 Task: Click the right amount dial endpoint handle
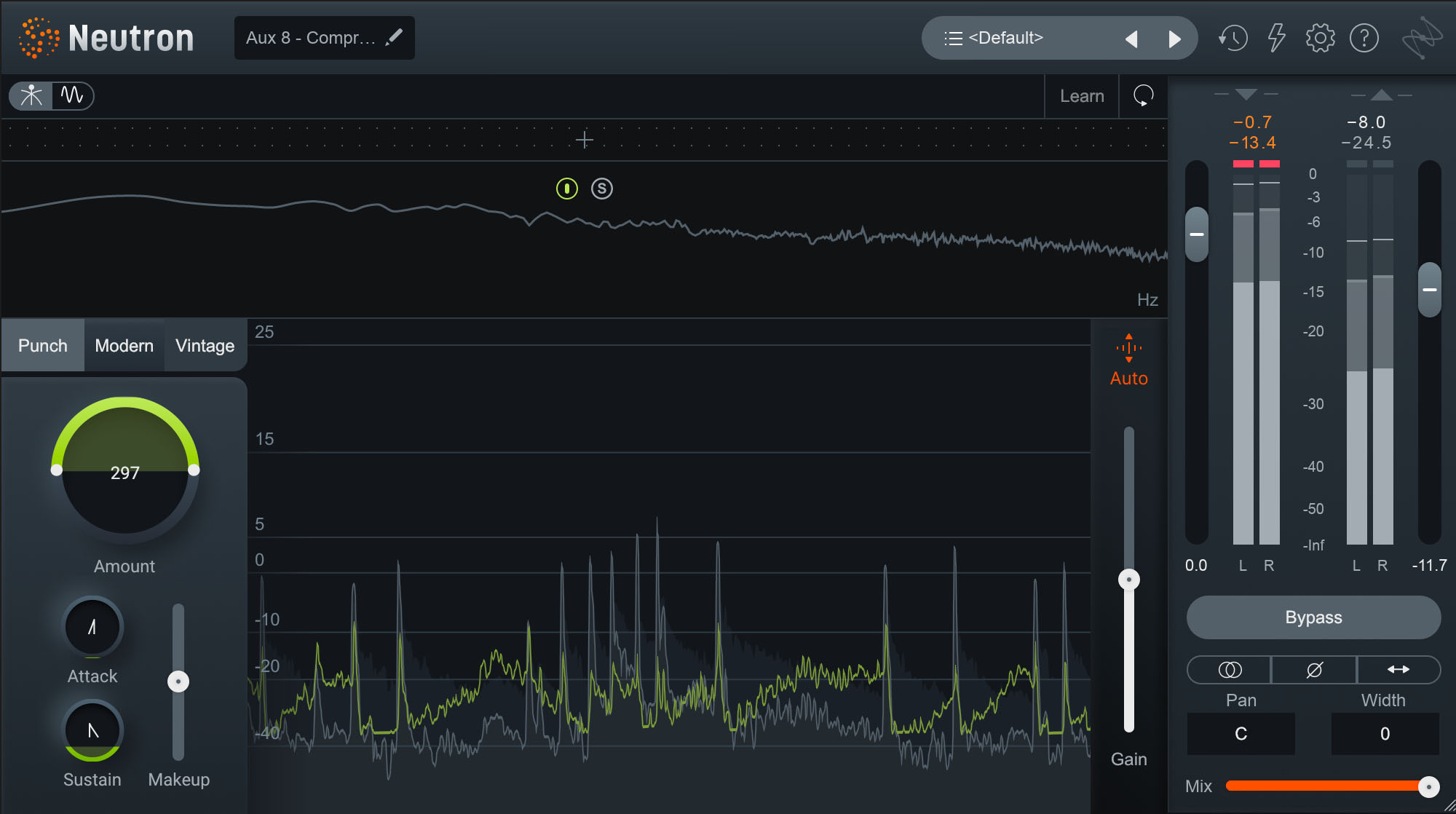click(194, 470)
